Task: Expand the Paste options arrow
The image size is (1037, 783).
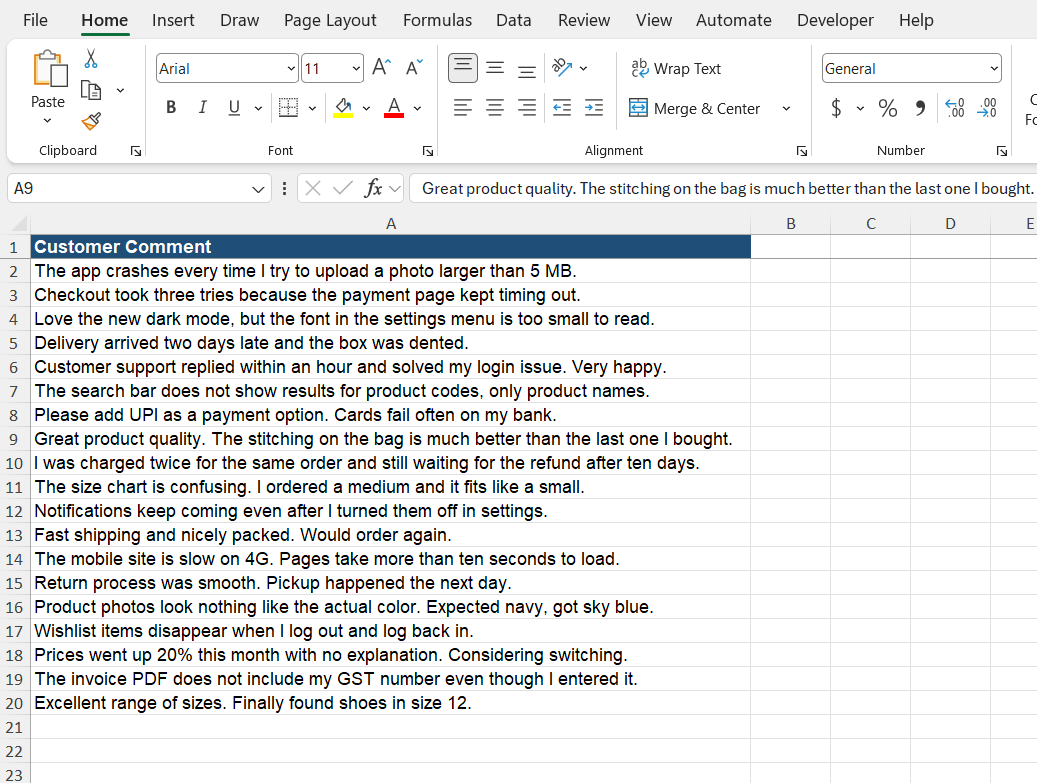Action: pyautogui.click(x=47, y=120)
